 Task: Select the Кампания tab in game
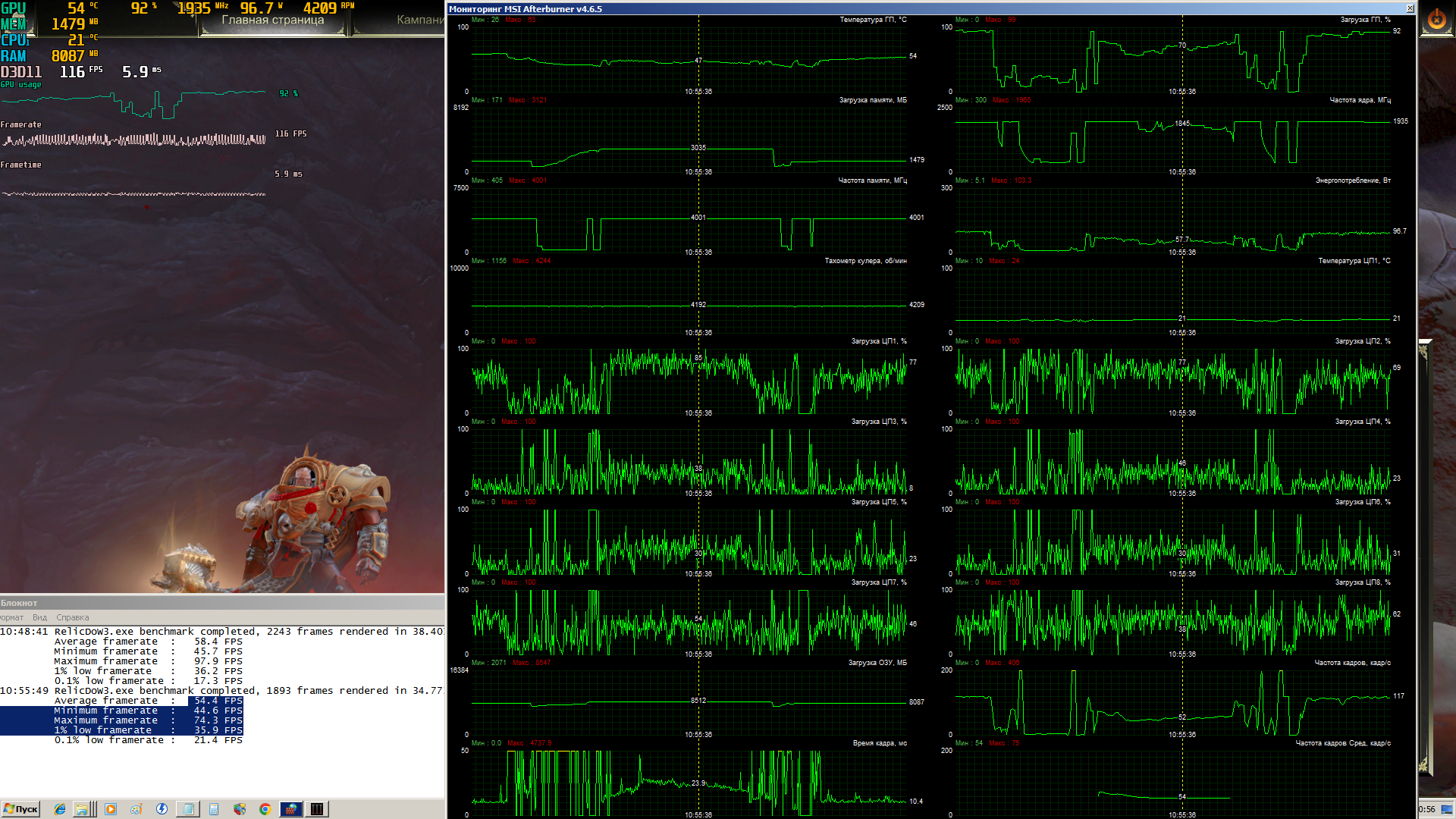[419, 20]
